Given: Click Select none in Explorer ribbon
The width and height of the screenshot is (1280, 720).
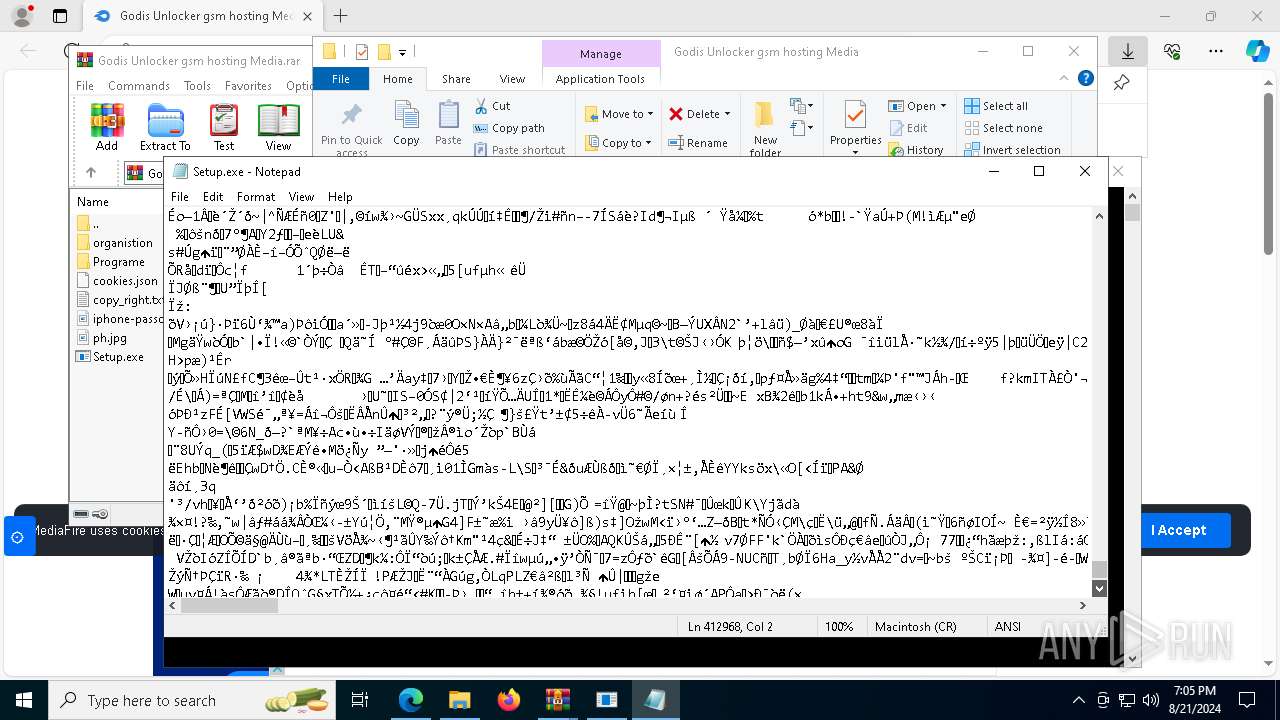Looking at the screenshot, I should pos(1003,128).
